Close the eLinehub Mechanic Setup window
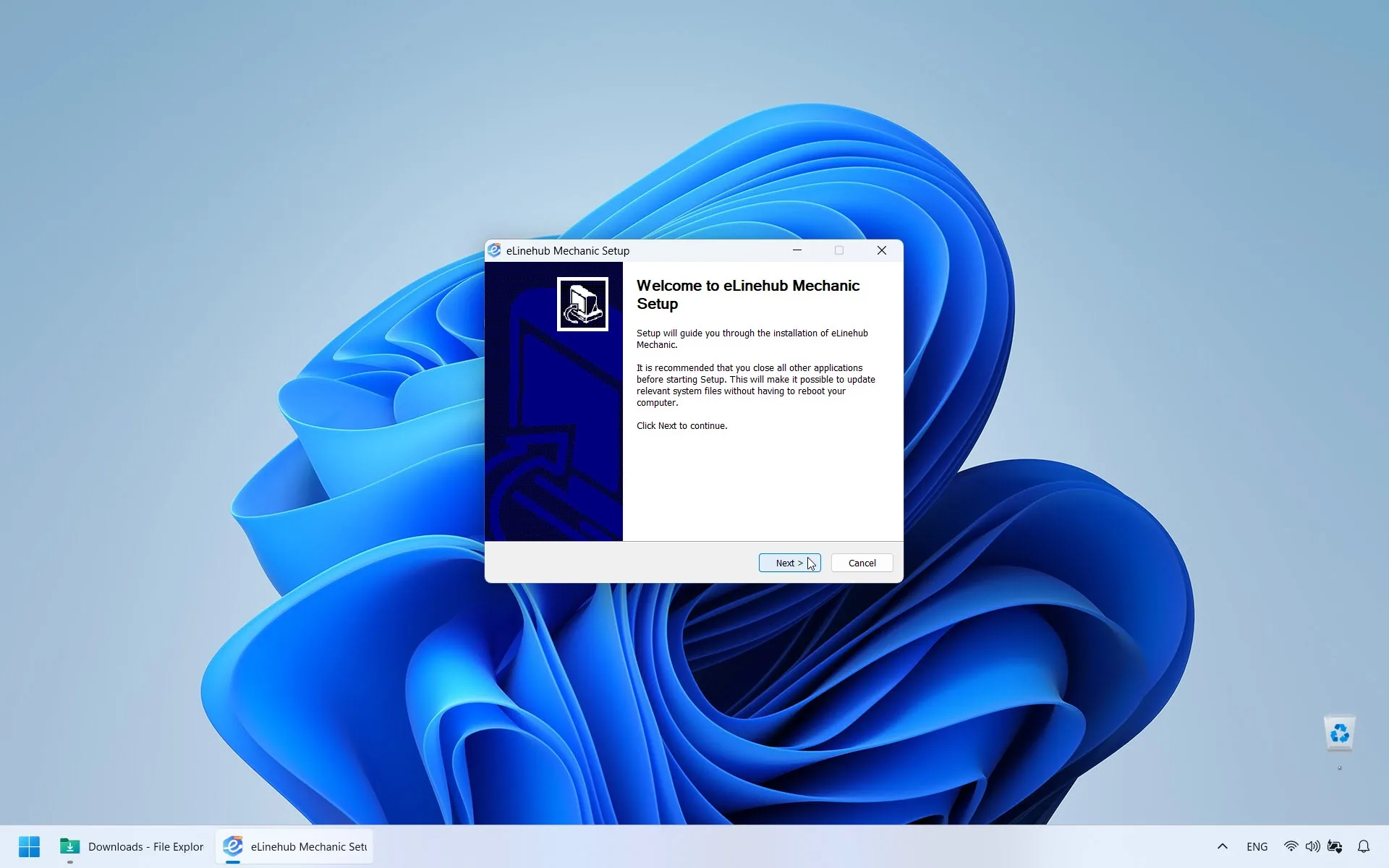The image size is (1389, 868). click(x=881, y=250)
